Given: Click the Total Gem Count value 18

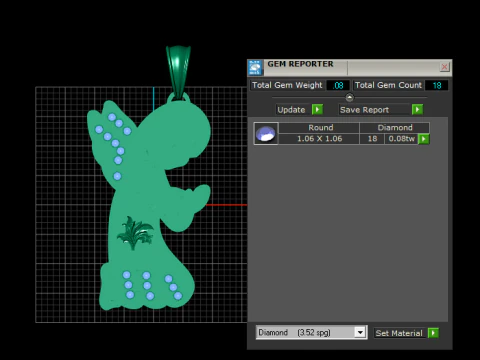Looking at the screenshot, I should [437, 85].
